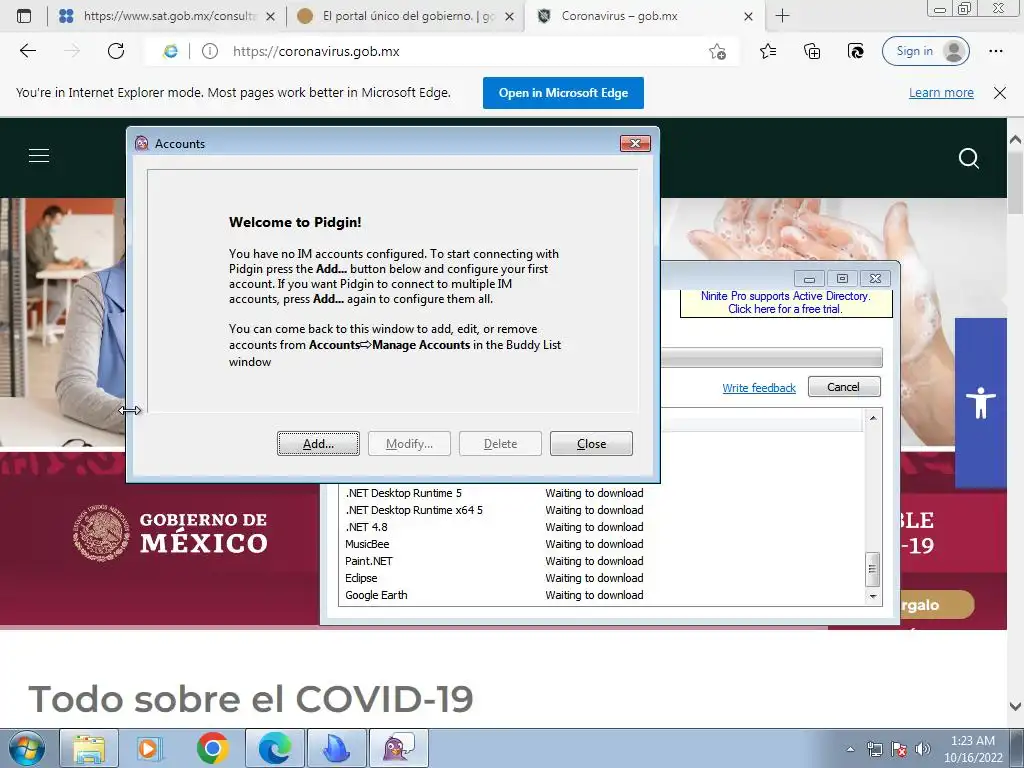Click the Ninite installation progress bar

point(771,358)
